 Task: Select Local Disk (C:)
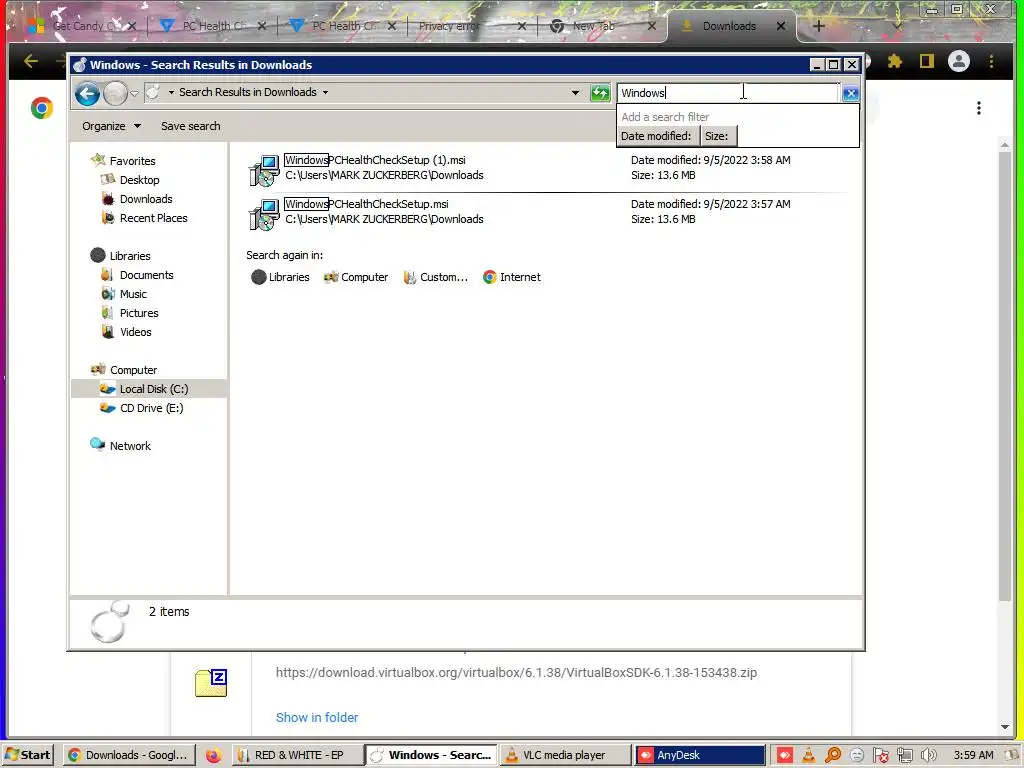point(153,389)
